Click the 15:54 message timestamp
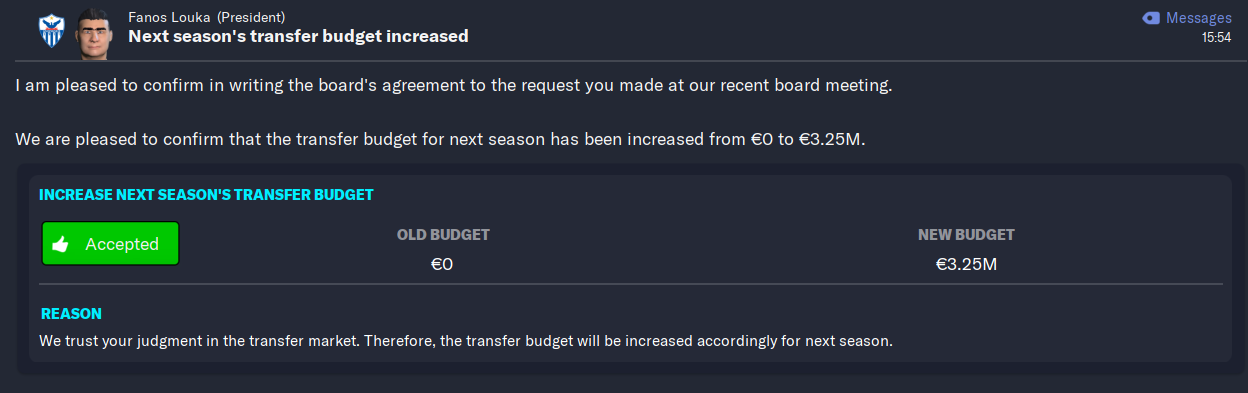The height and width of the screenshot is (393, 1248). 1216,38
